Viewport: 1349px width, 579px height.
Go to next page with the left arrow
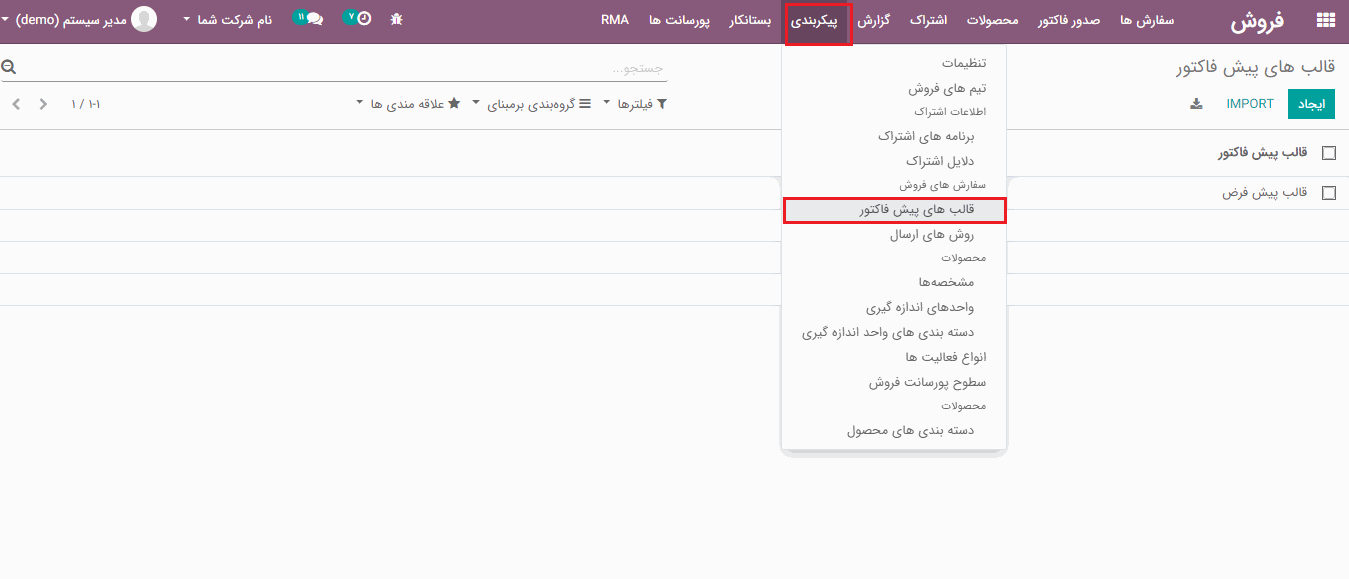14,103
